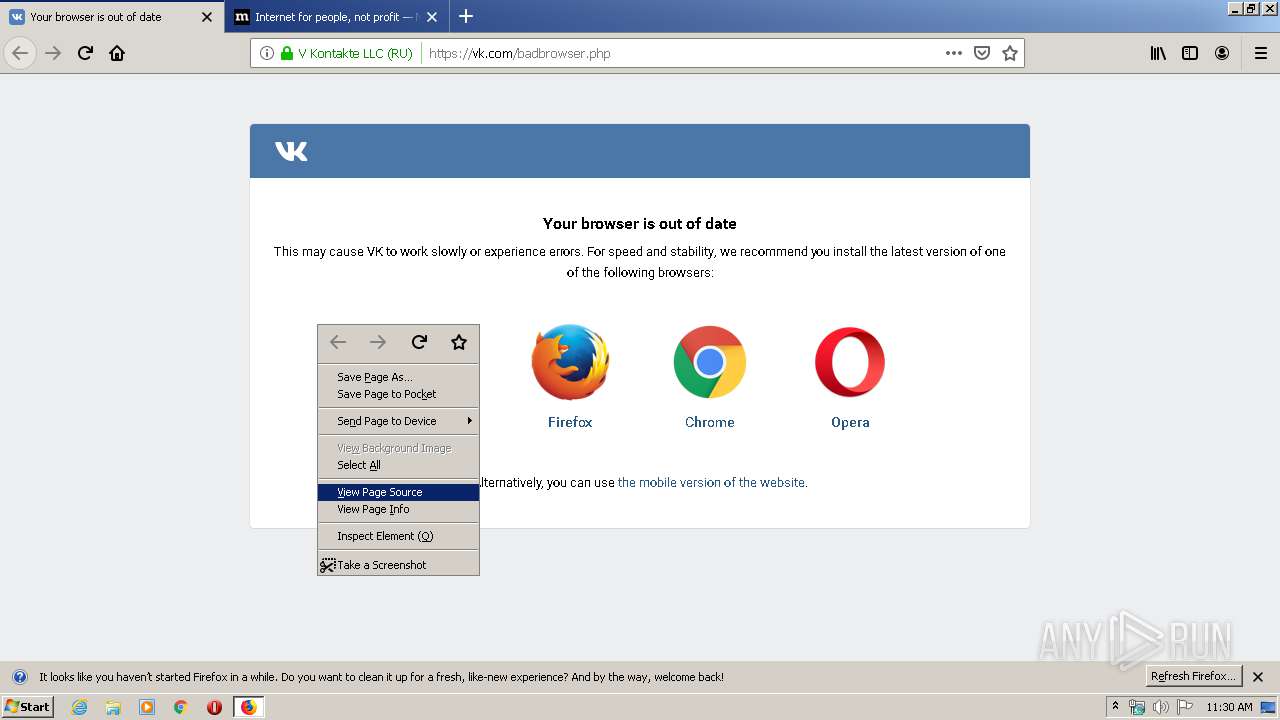1280x720 pixels.
Task: Open the hamburger application menu
Action: pos(1261,53)
